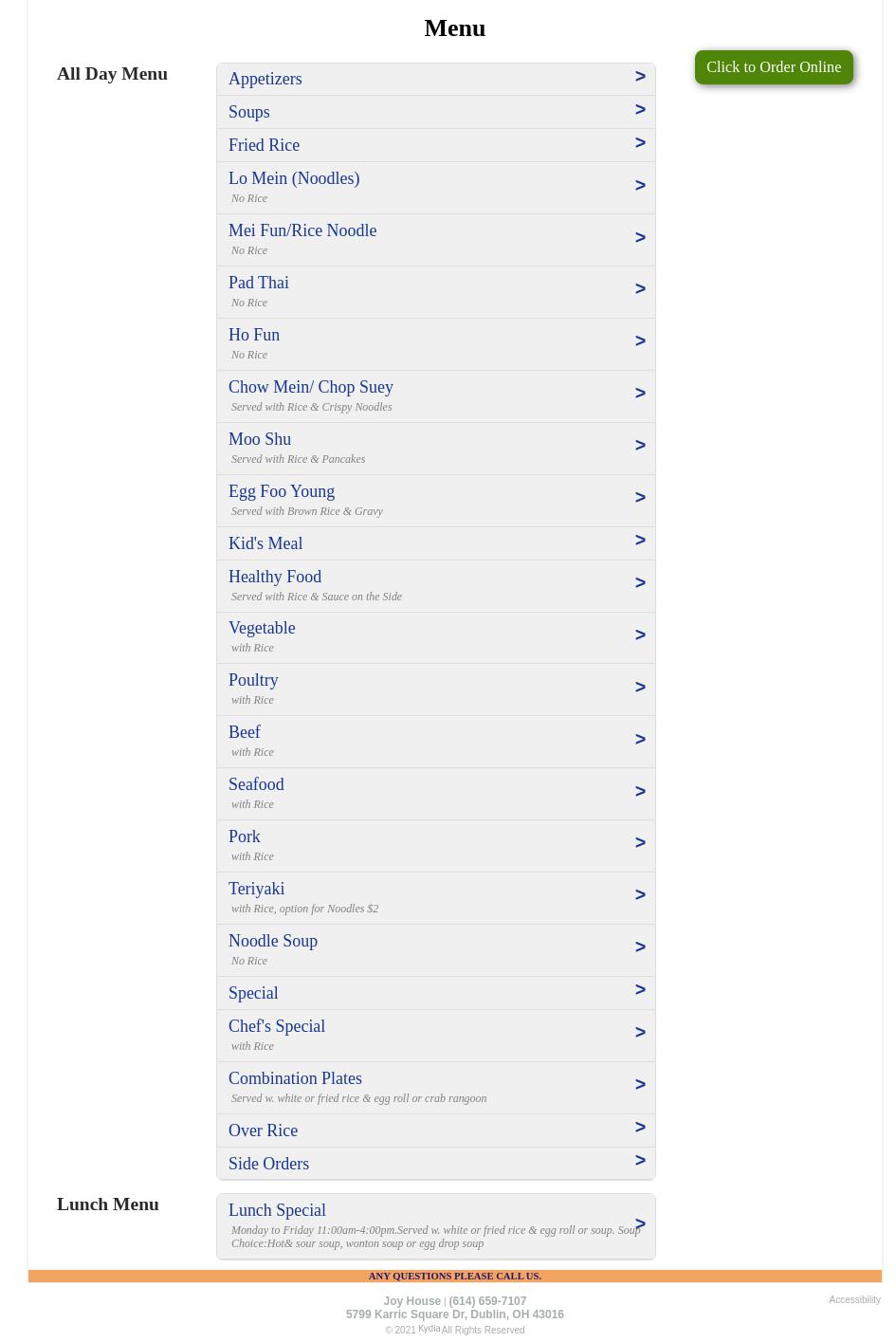Open the Kid's Meal category
This screenshot has width=896, height=1342.
tap(265, 543)
